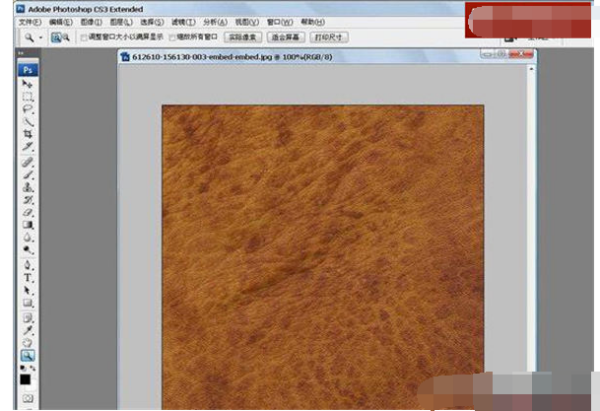
Task: Select the Lasso tool
Action: (28, 109)
